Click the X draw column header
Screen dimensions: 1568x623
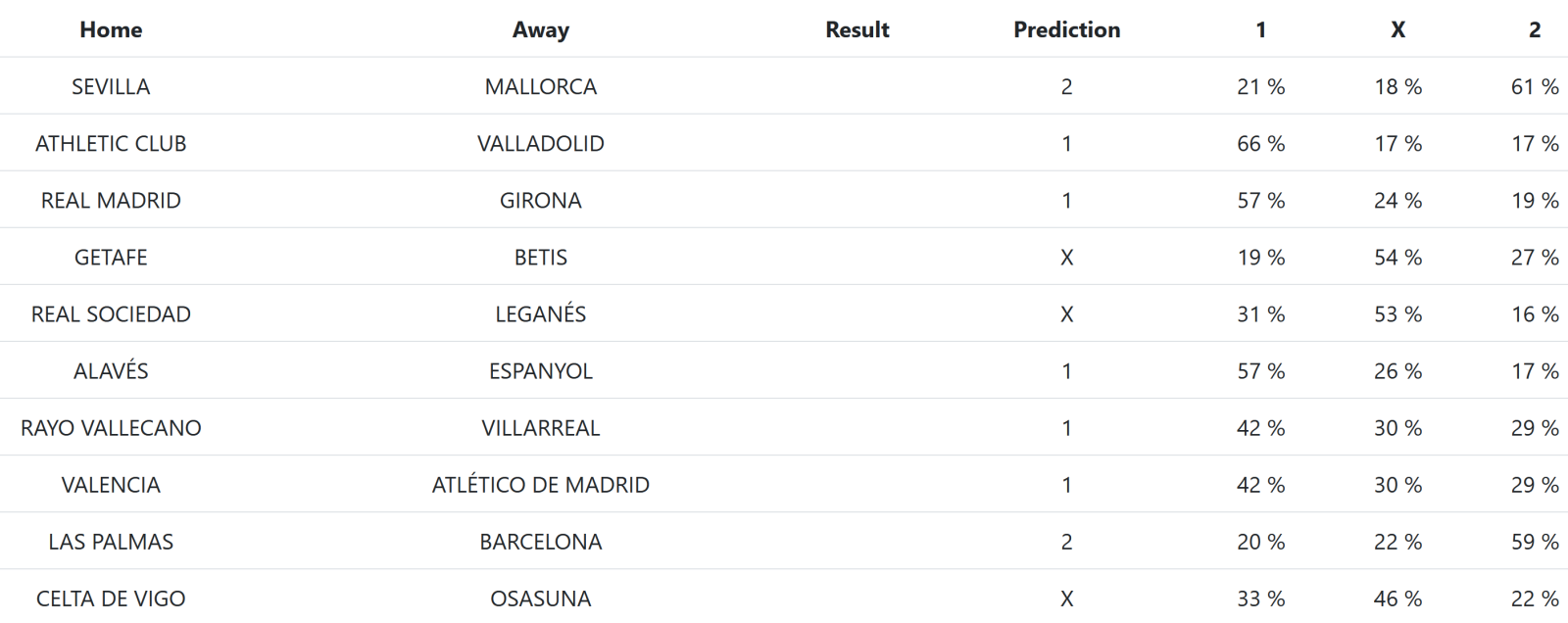point(1397,29)
